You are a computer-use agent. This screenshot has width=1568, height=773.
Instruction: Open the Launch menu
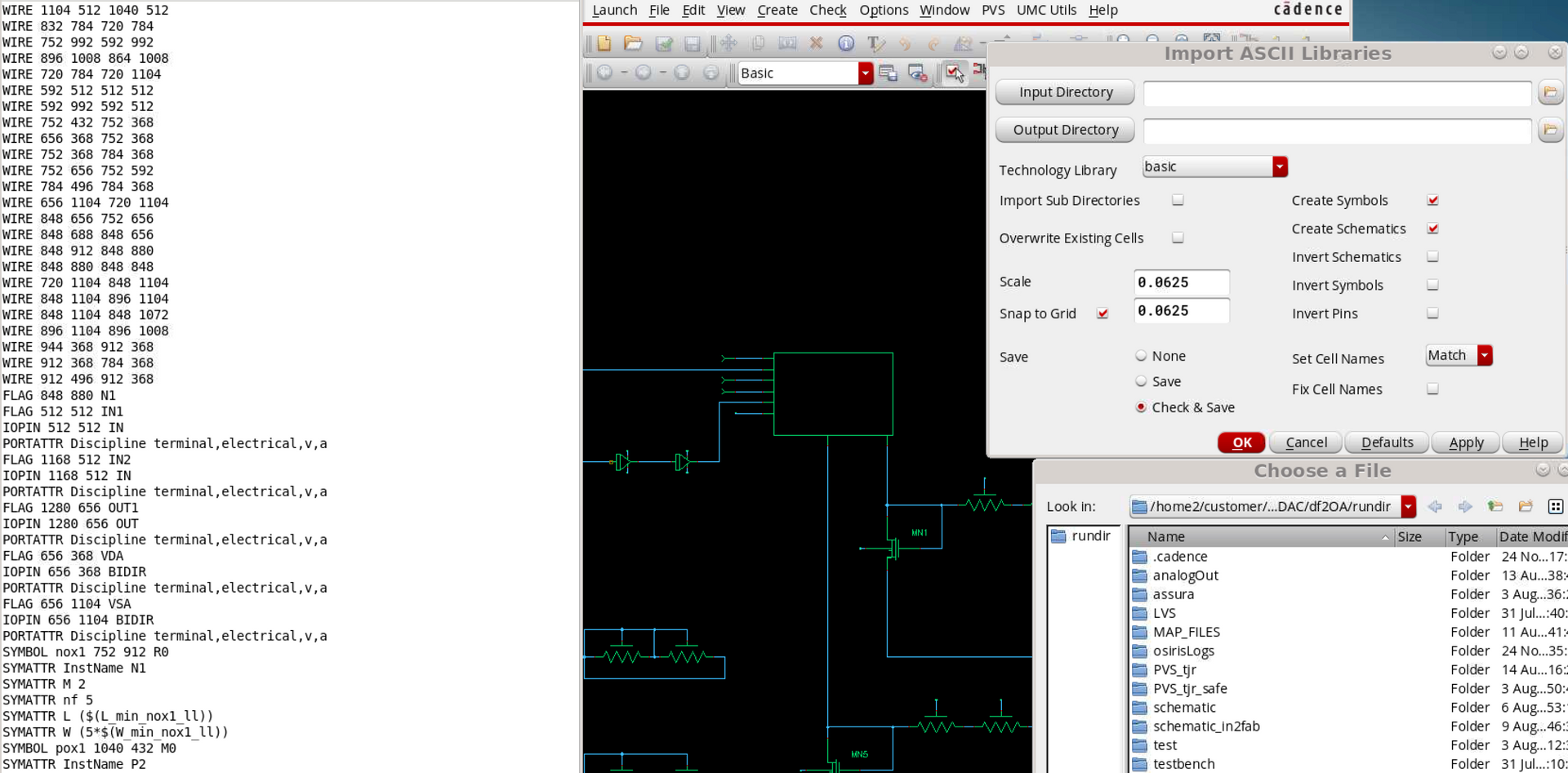coord(614,10)
